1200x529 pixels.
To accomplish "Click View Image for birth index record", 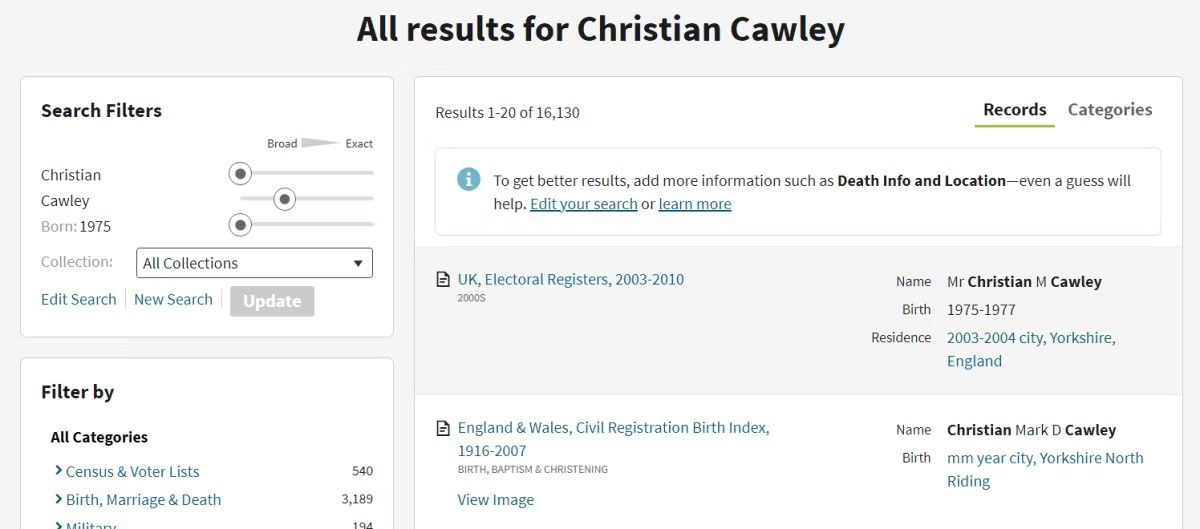I will [x=495, y=499].
